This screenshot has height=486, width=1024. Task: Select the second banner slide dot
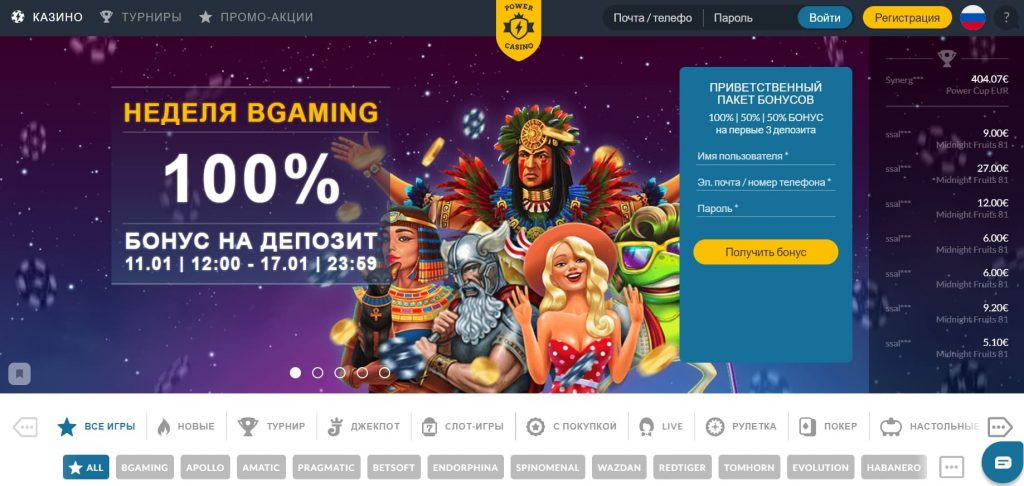pyautogui.click(x=317, y=372)
